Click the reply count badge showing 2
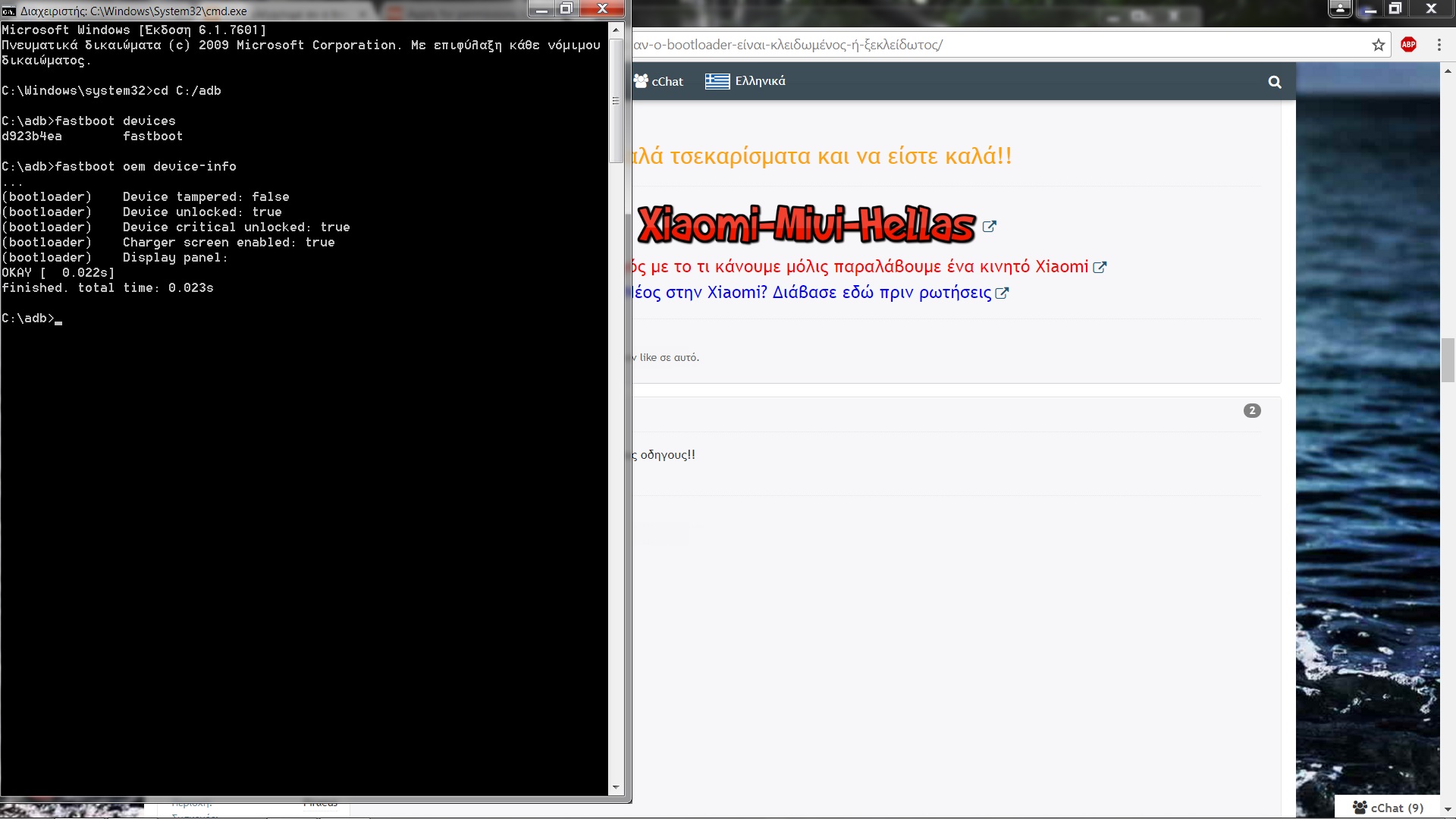The width and height of the screenshot is (1456, 819). [1251, 410]
